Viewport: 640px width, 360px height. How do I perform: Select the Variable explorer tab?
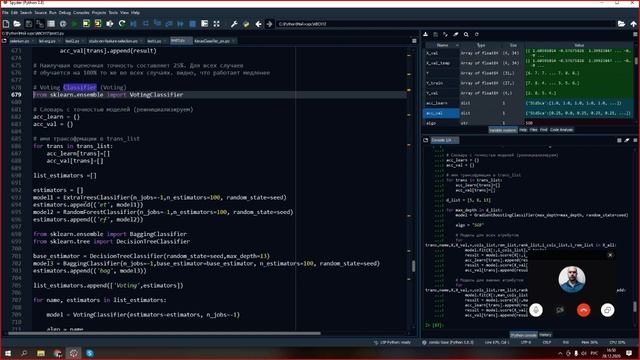pyautogui.click(x=502, y=130)
